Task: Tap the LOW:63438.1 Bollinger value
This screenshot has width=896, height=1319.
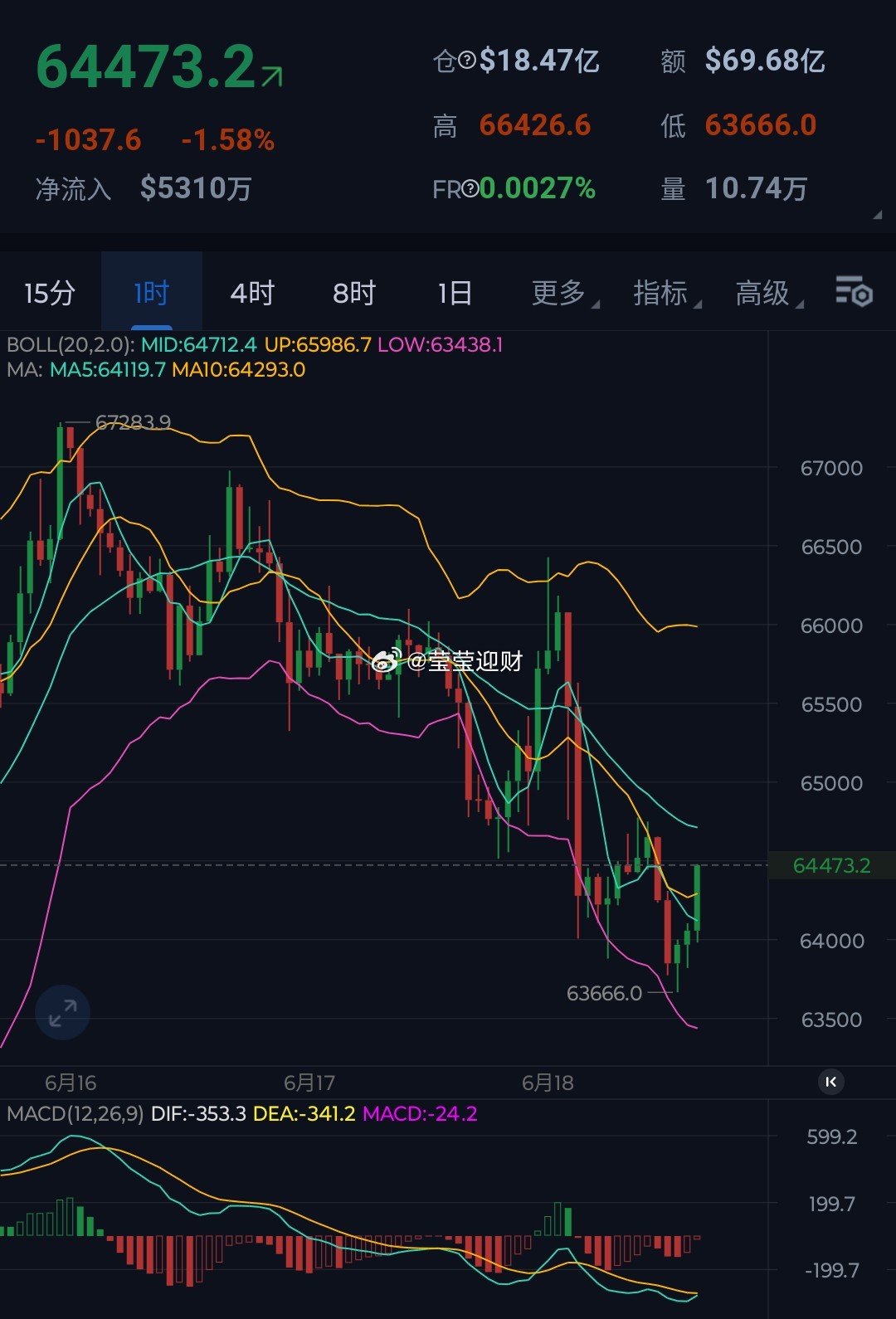Action: tap(441, 345)
